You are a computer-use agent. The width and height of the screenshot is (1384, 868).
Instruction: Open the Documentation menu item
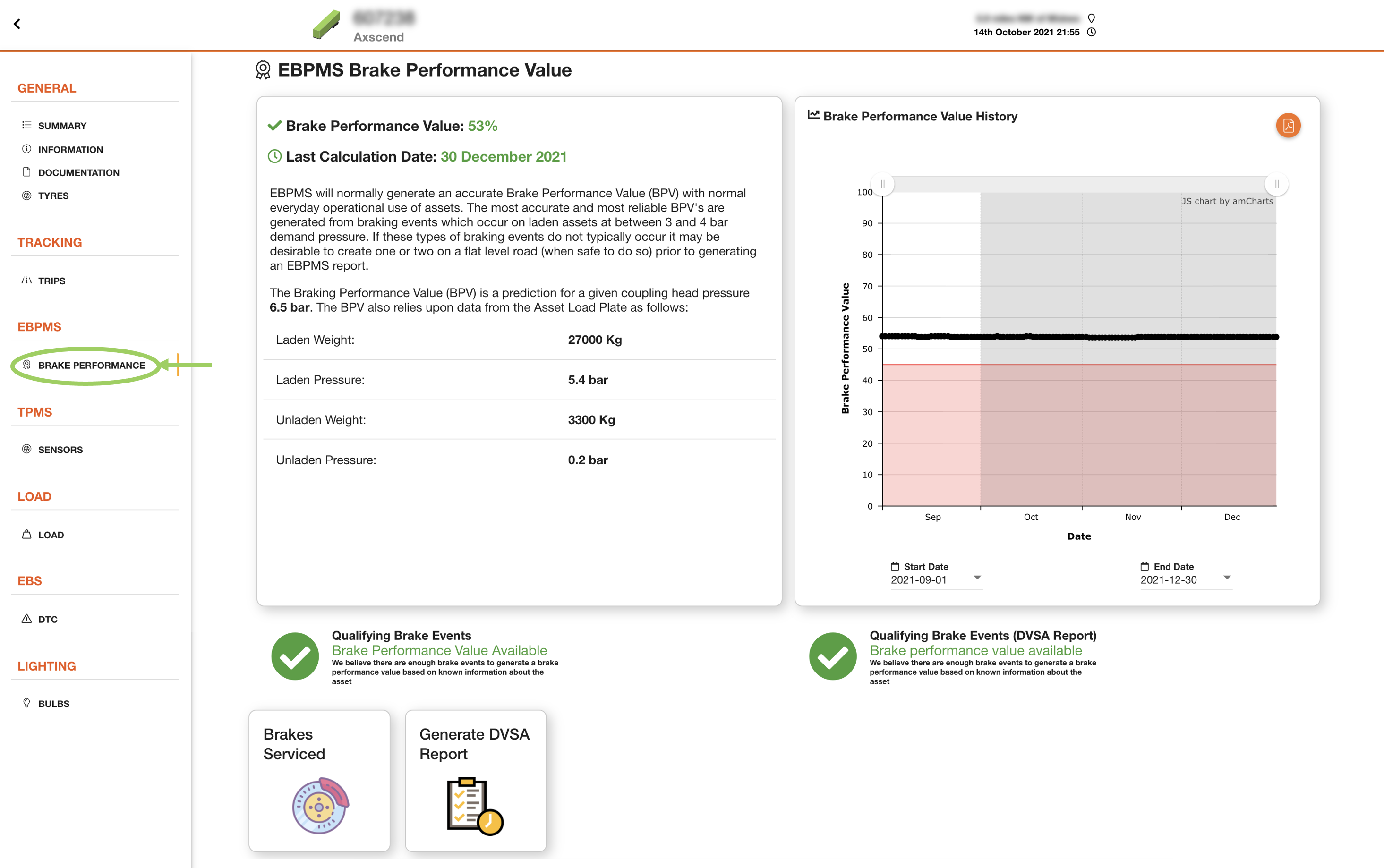click(78, 172)
